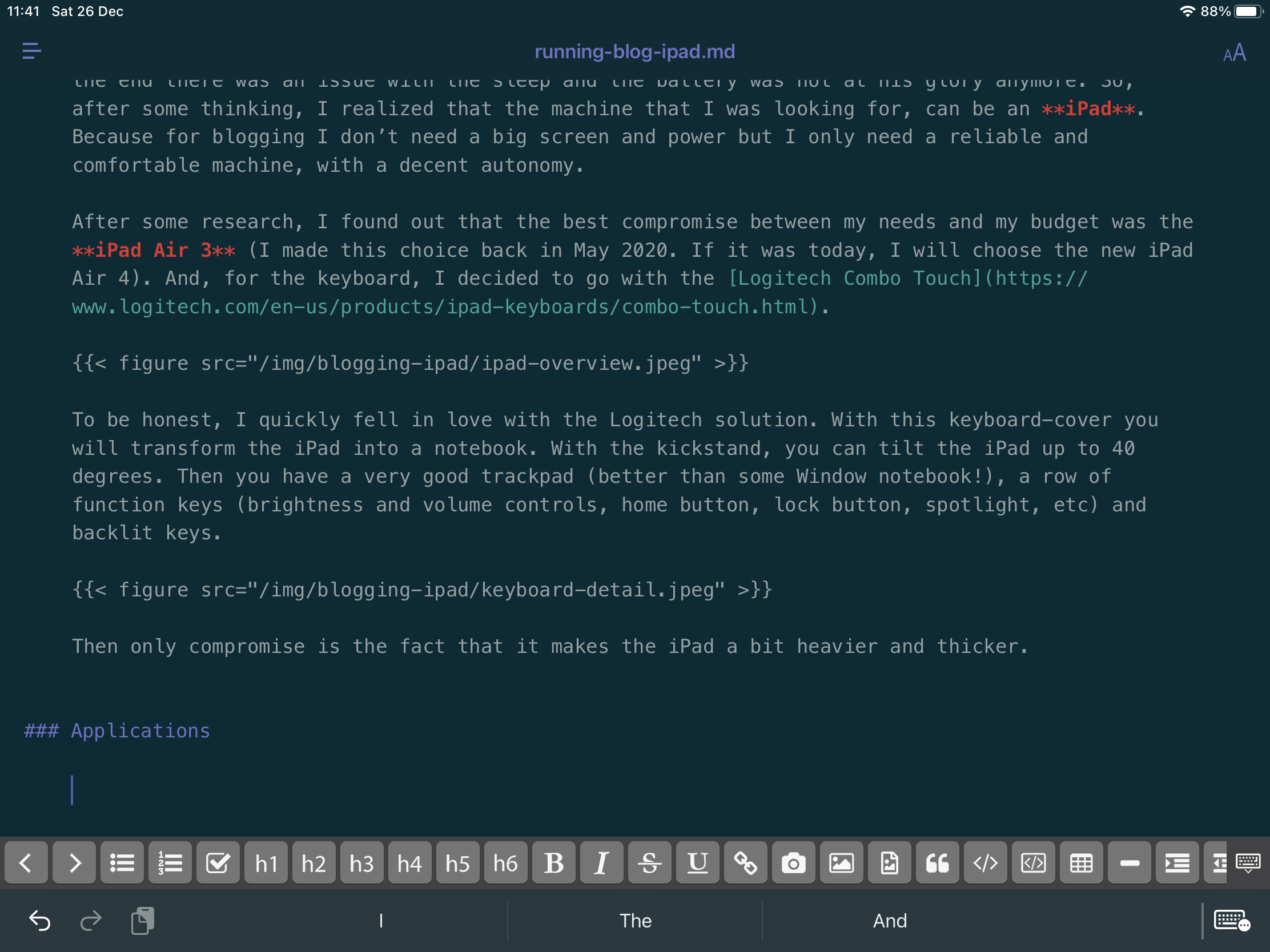Tap the keyboard-detail.jpeg figure shortcode
The height and width of the screenshot is (952, 1270).
click(422, 590)
